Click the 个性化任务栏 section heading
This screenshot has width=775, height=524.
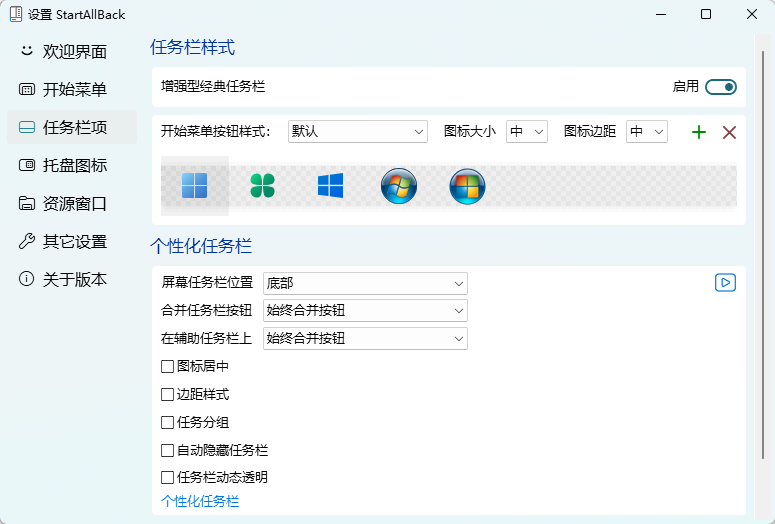(201, 246)
